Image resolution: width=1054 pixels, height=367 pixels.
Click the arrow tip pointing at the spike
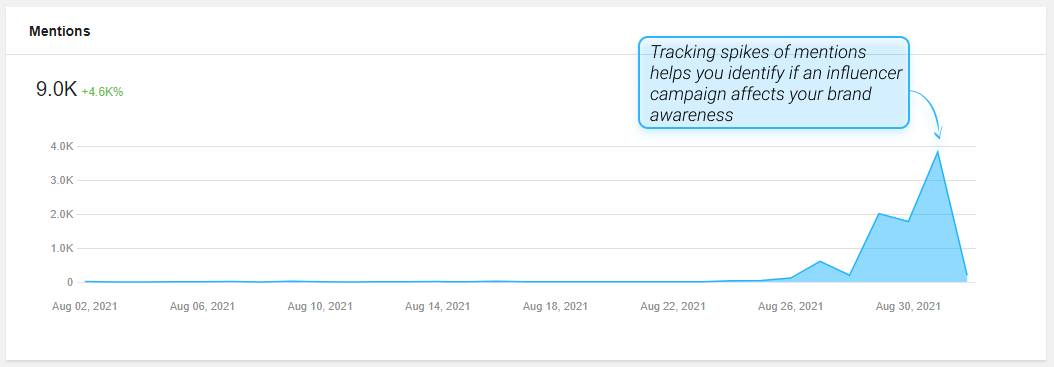pyautogui.click(x=938, y=136)
